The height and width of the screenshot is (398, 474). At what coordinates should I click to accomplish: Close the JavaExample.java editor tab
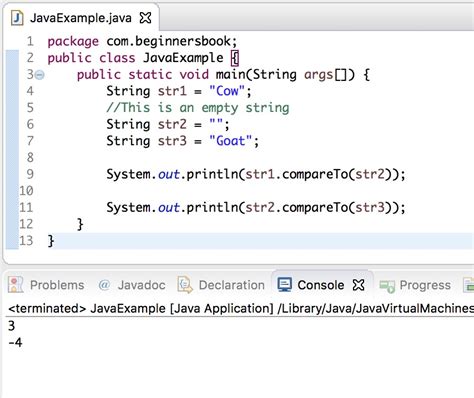(x=145, y=18)
